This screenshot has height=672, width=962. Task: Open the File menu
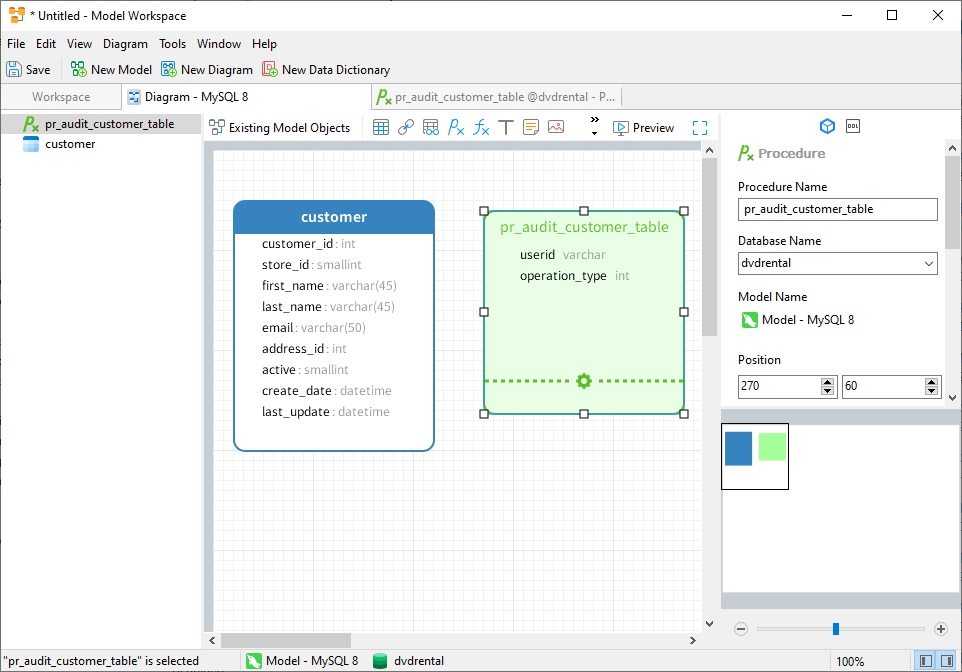[16, 44]
